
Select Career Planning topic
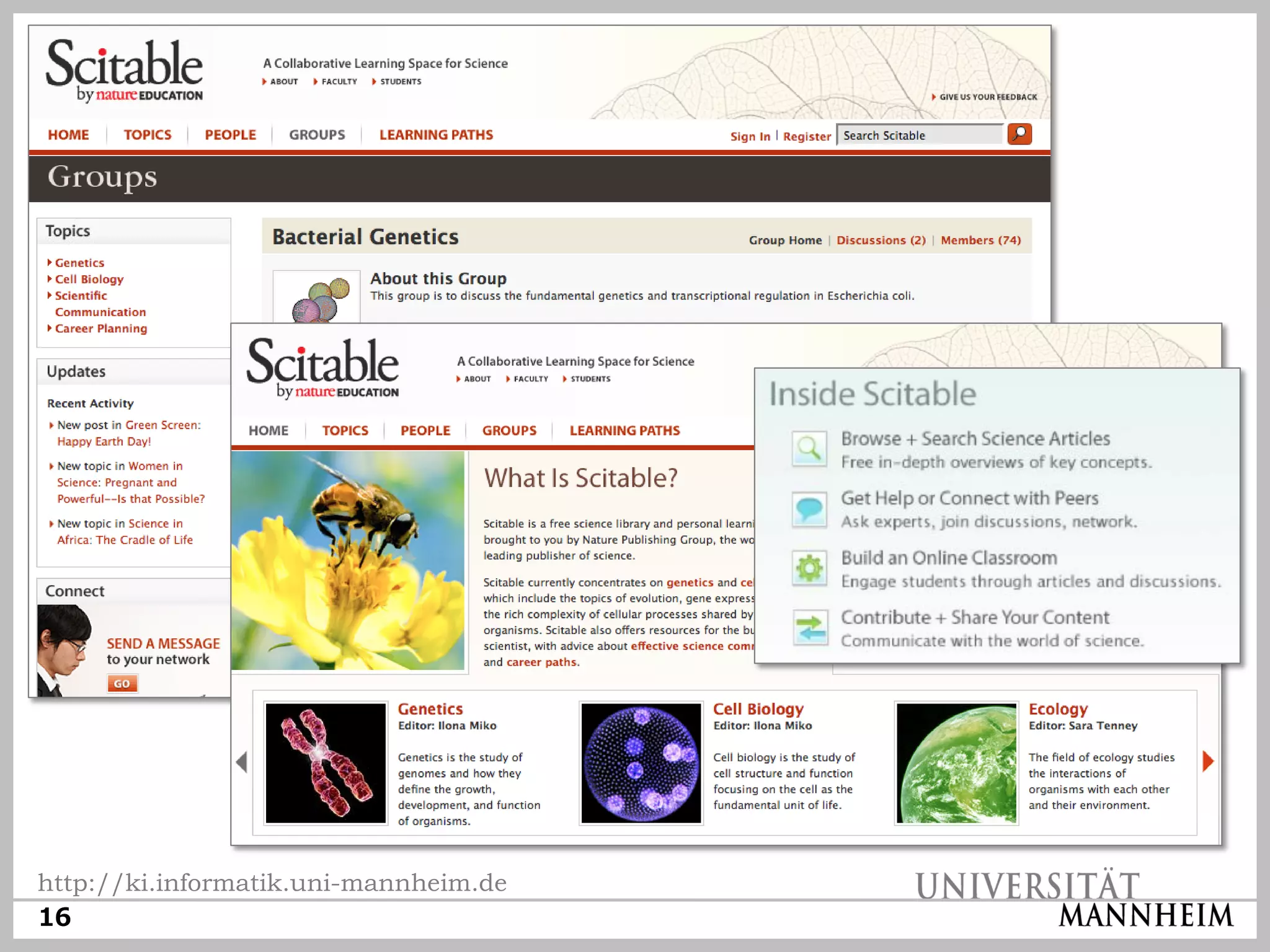pyautogui.click(x=101, y=328)
